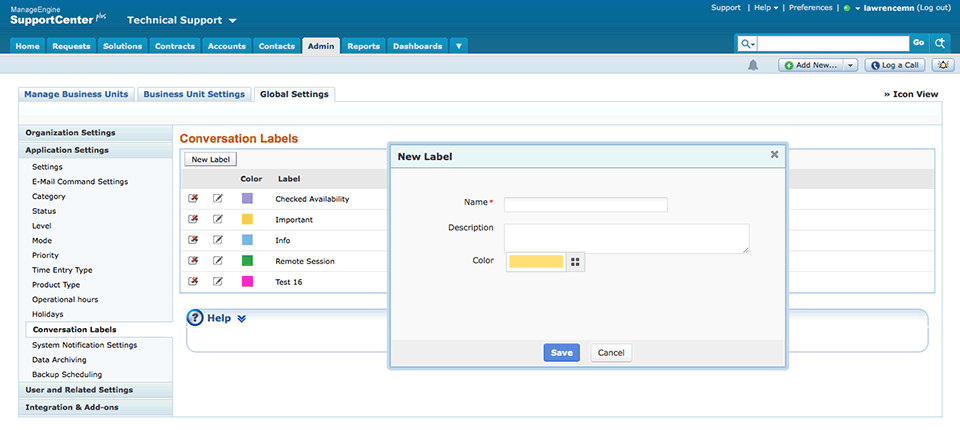Delete the Test 16 label
Image resolution: width=960 pixels, height=430 pixels.
coord(193,282)
